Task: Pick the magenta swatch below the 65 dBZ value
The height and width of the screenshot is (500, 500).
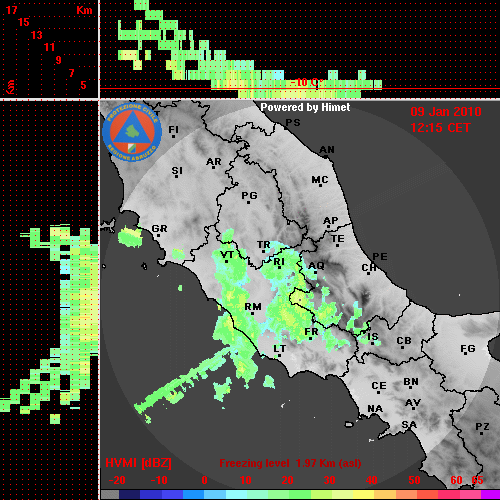Action: (x=490, y=495)
